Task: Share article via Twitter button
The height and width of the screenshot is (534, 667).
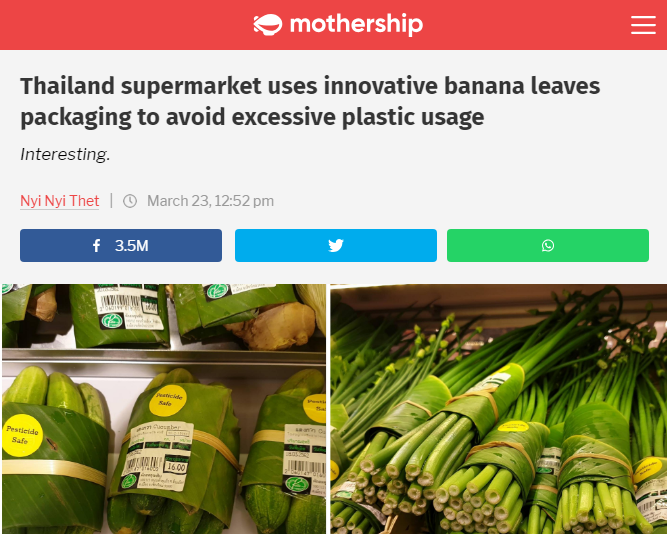Action: pyautogui.click(x=336, y=246)
